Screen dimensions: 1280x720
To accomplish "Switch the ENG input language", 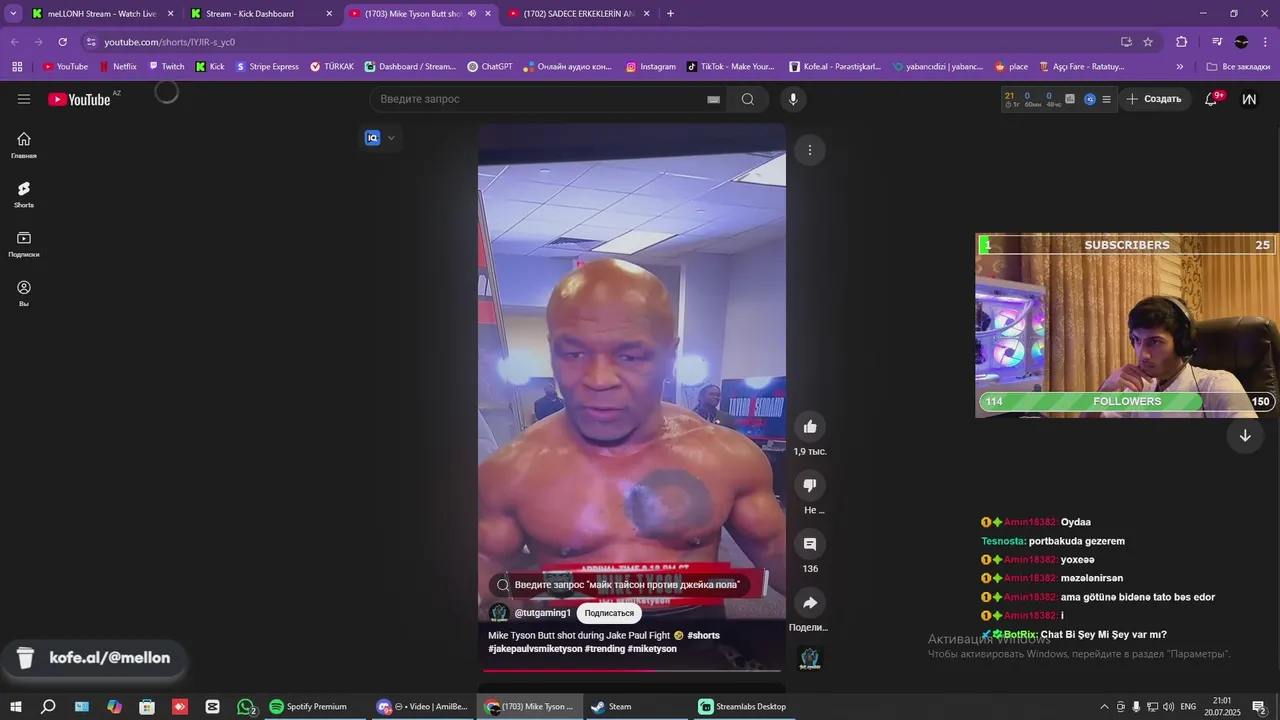I will click(x=1188, y=707).
